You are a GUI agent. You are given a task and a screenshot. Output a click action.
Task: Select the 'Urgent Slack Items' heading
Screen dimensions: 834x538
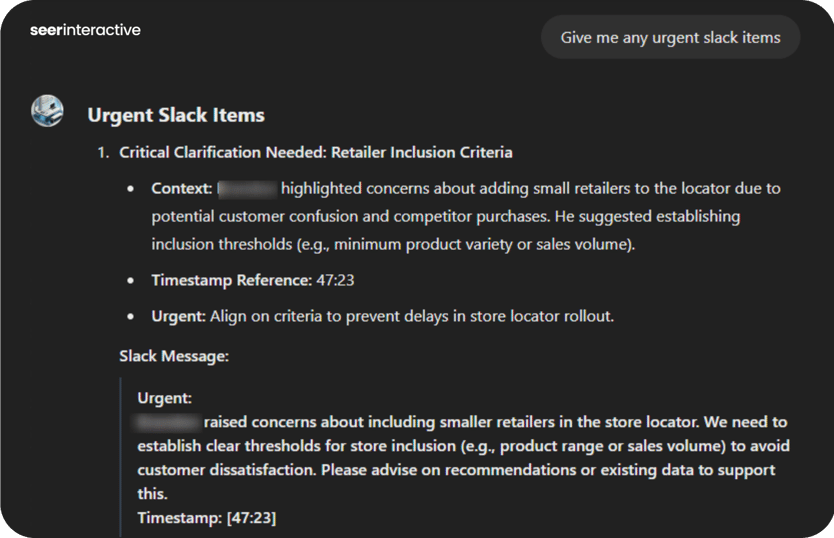pos(176,115)
